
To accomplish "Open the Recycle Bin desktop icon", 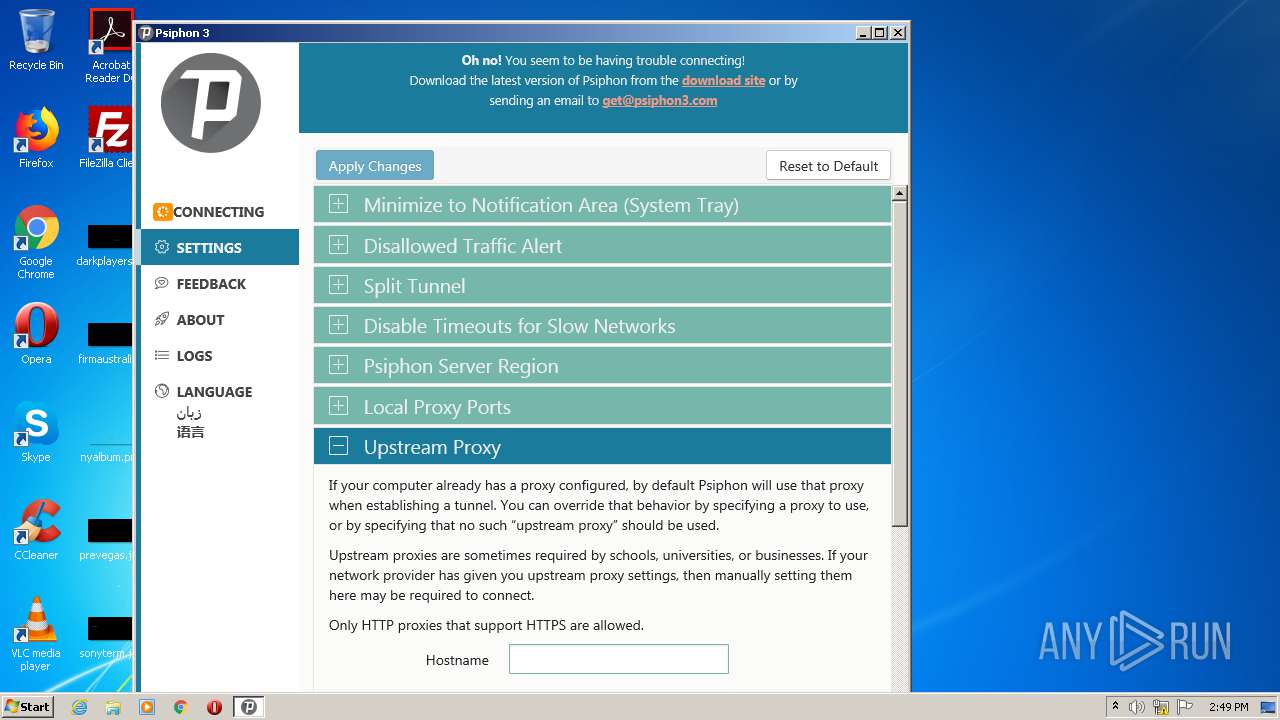I will coord(36,40).
